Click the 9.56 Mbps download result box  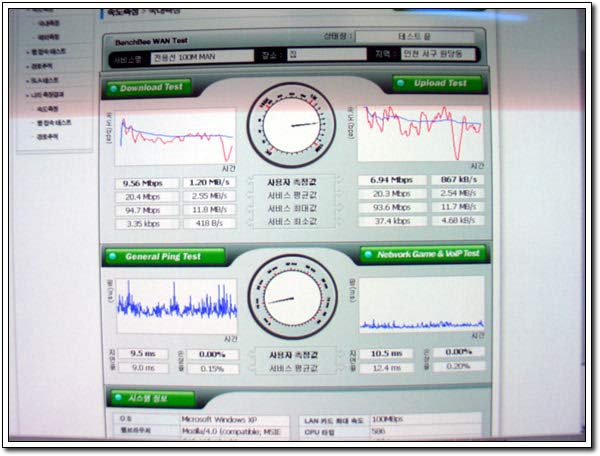tap(147, 183)
